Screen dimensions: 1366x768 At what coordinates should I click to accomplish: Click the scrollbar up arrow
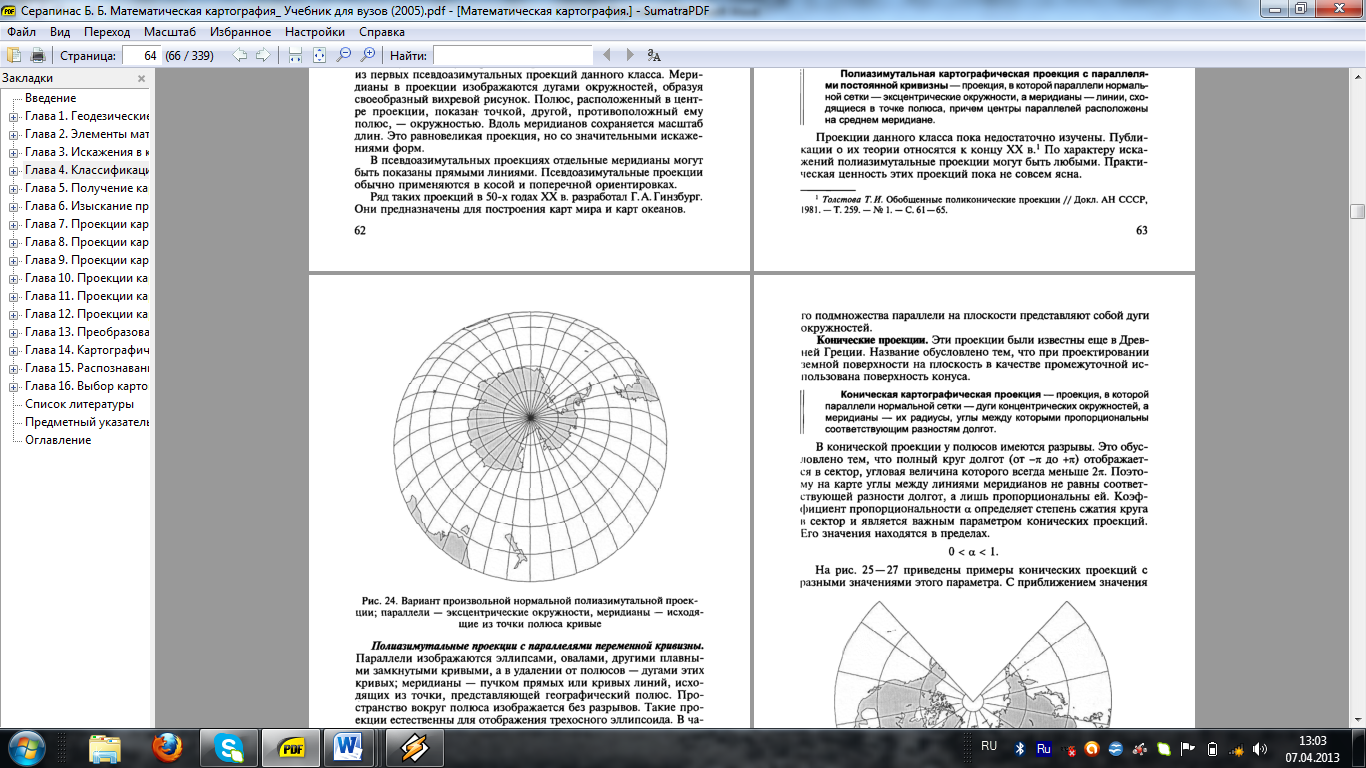1357,78
